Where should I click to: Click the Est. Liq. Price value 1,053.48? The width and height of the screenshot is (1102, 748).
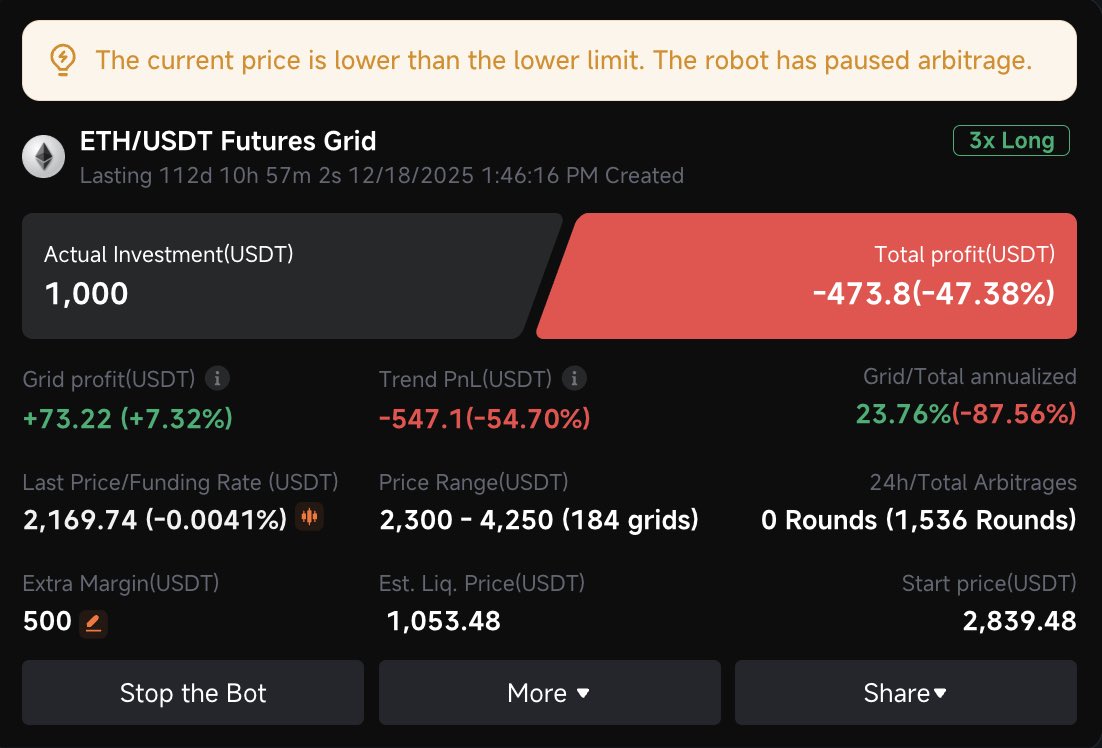(444, 622)
